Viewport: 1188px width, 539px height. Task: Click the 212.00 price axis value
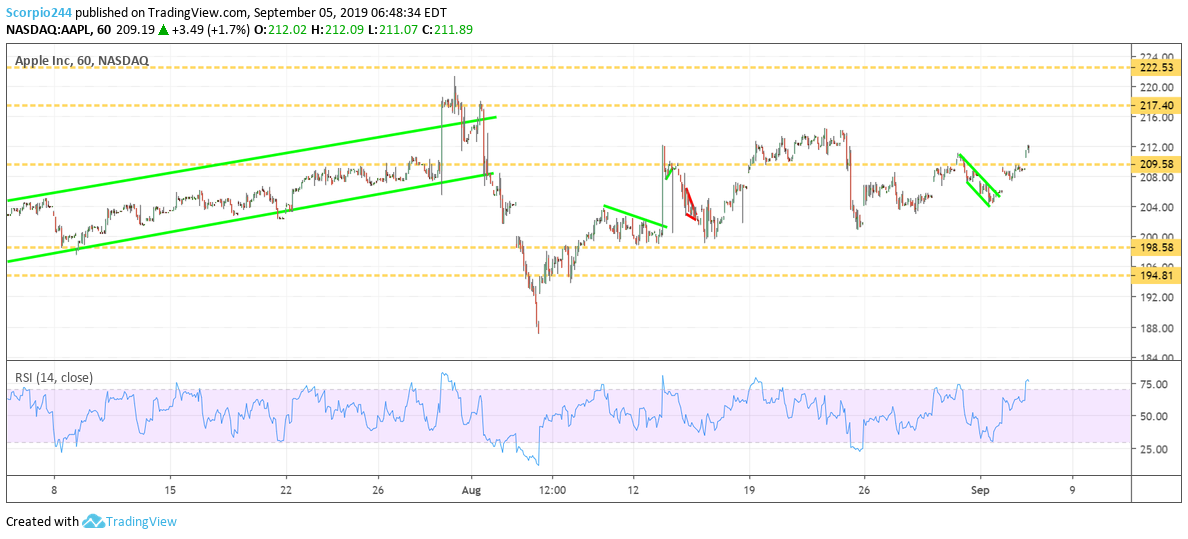1158,148
